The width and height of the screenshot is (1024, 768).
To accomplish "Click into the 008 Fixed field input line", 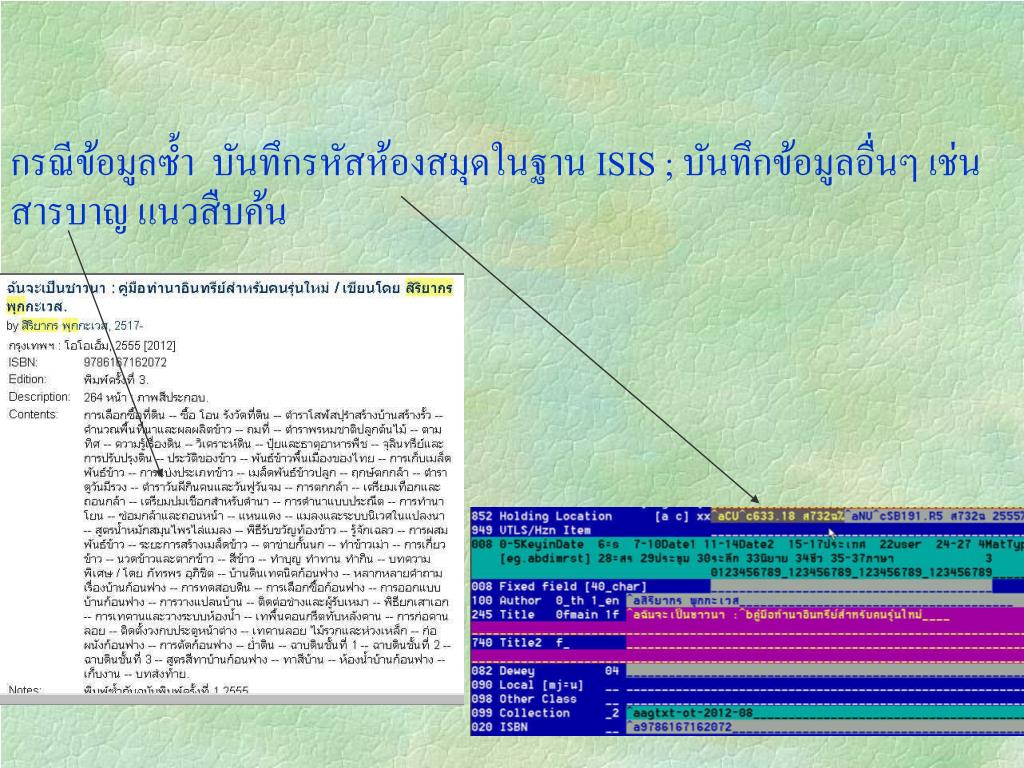I will 851,586.
